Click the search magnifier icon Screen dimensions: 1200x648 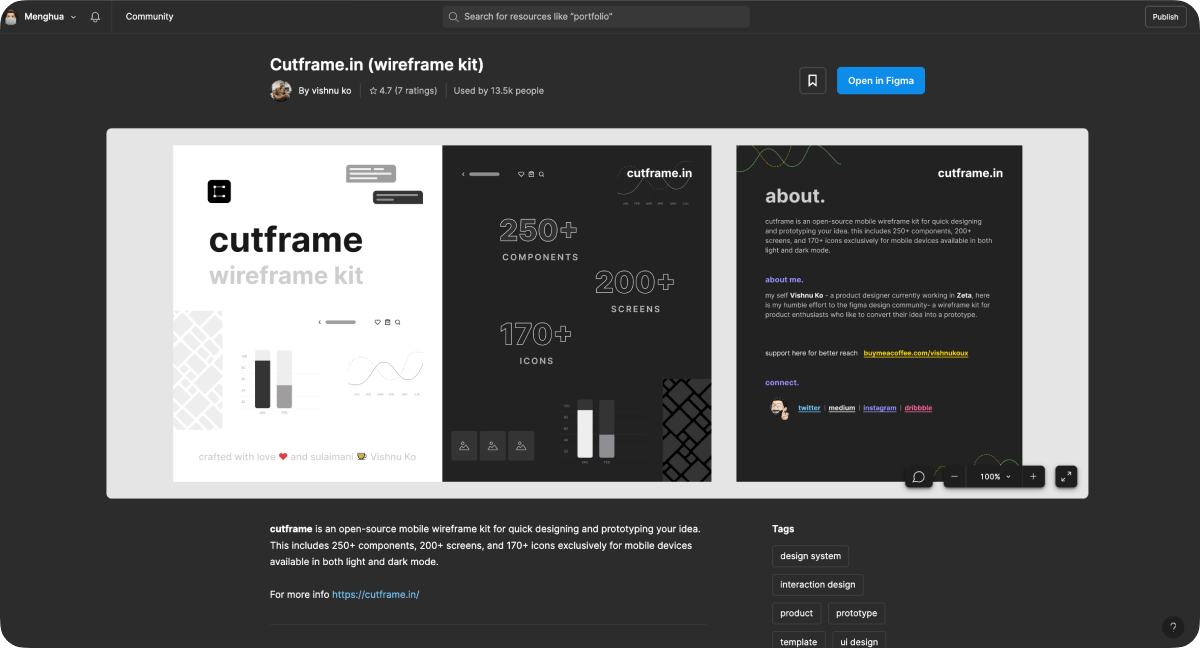[x=454, y=17]
